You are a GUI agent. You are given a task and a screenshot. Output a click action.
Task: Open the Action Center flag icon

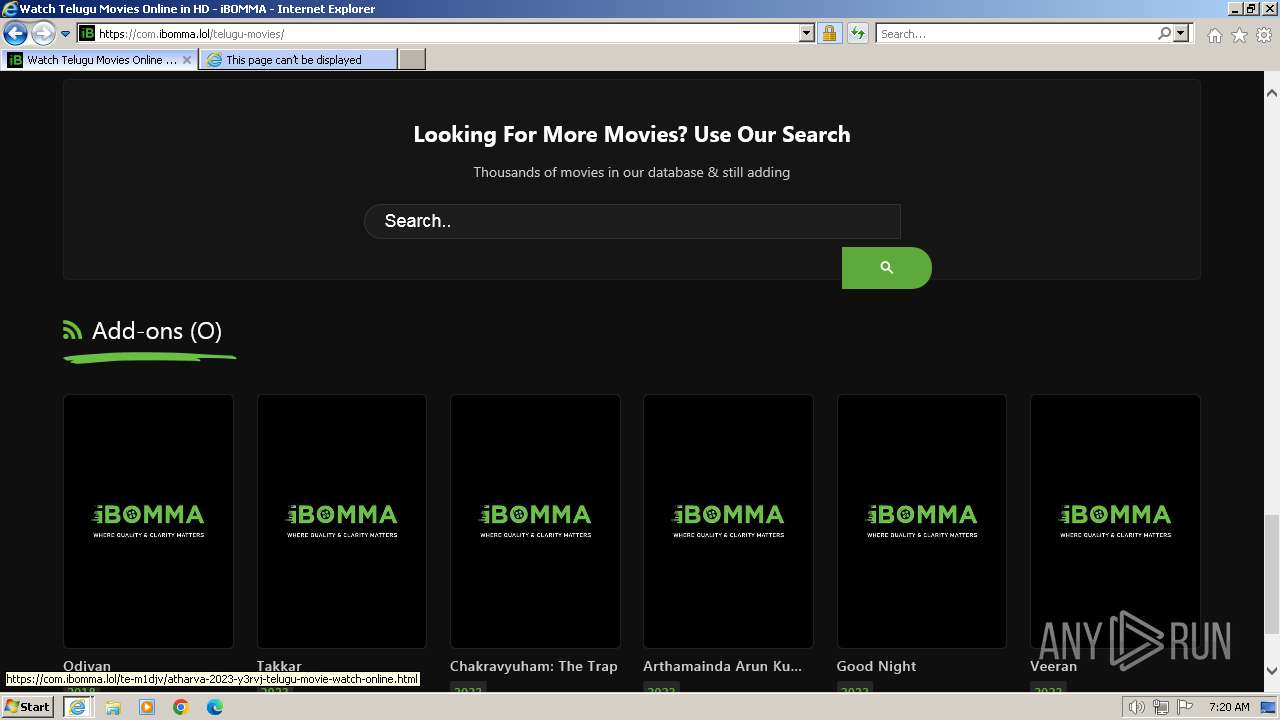(x=1186, y=708)
